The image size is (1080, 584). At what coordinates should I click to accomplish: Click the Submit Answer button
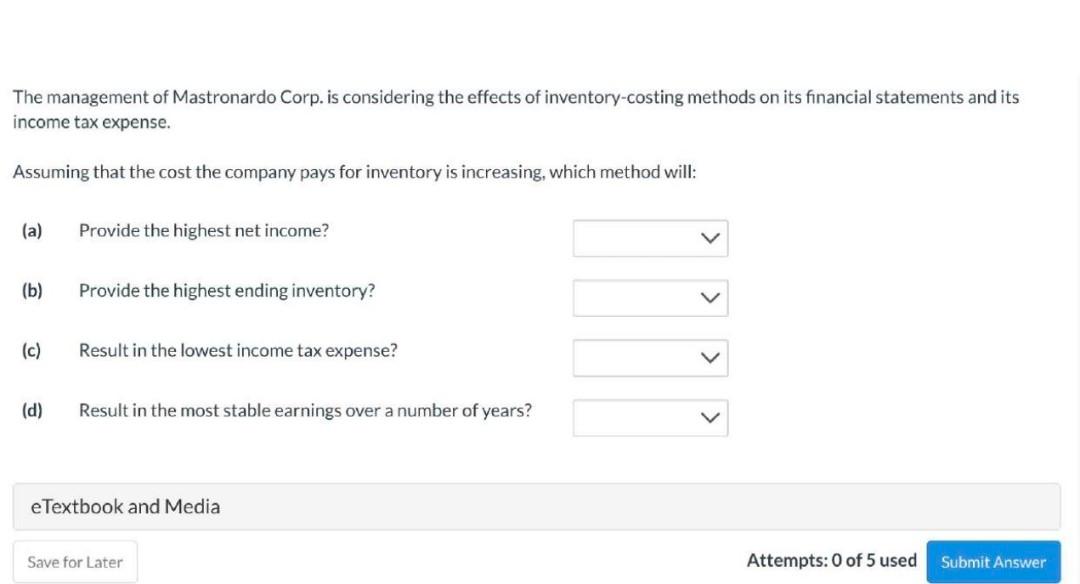pyautogui.click(x=994, y=561)
